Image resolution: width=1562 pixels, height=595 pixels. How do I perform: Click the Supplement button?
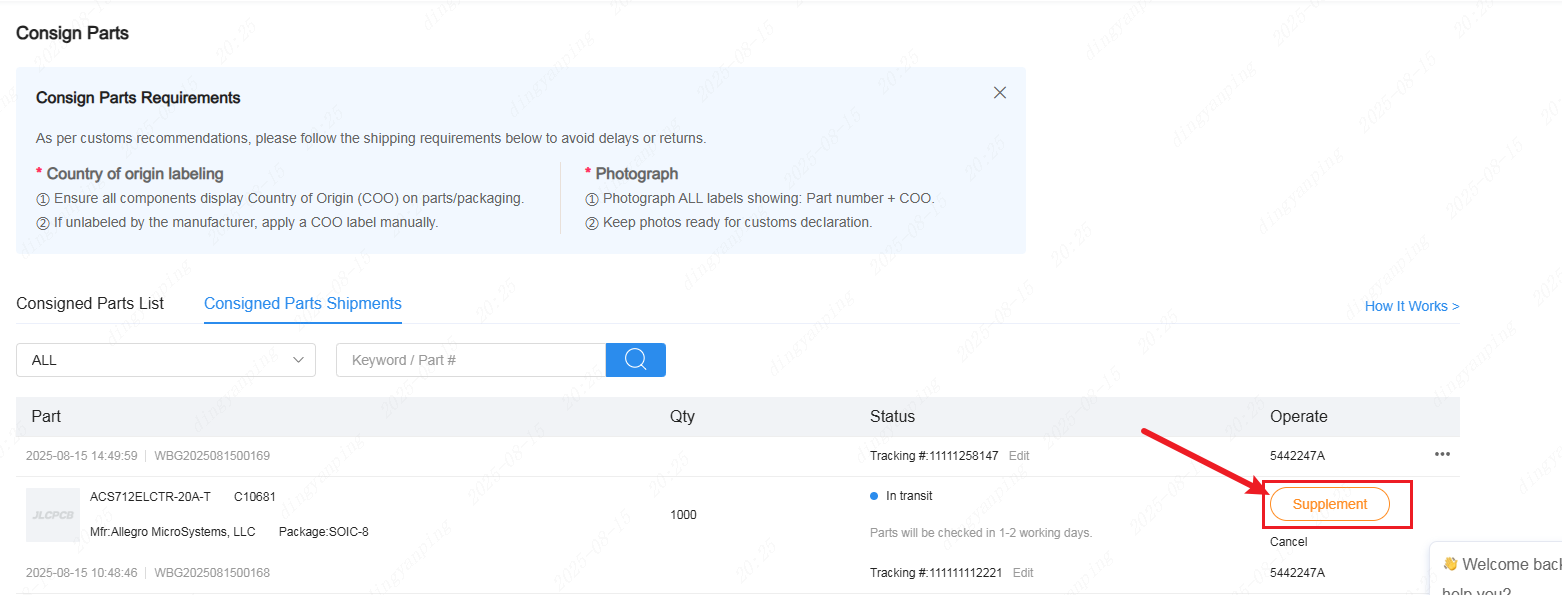click(1330, 504)
